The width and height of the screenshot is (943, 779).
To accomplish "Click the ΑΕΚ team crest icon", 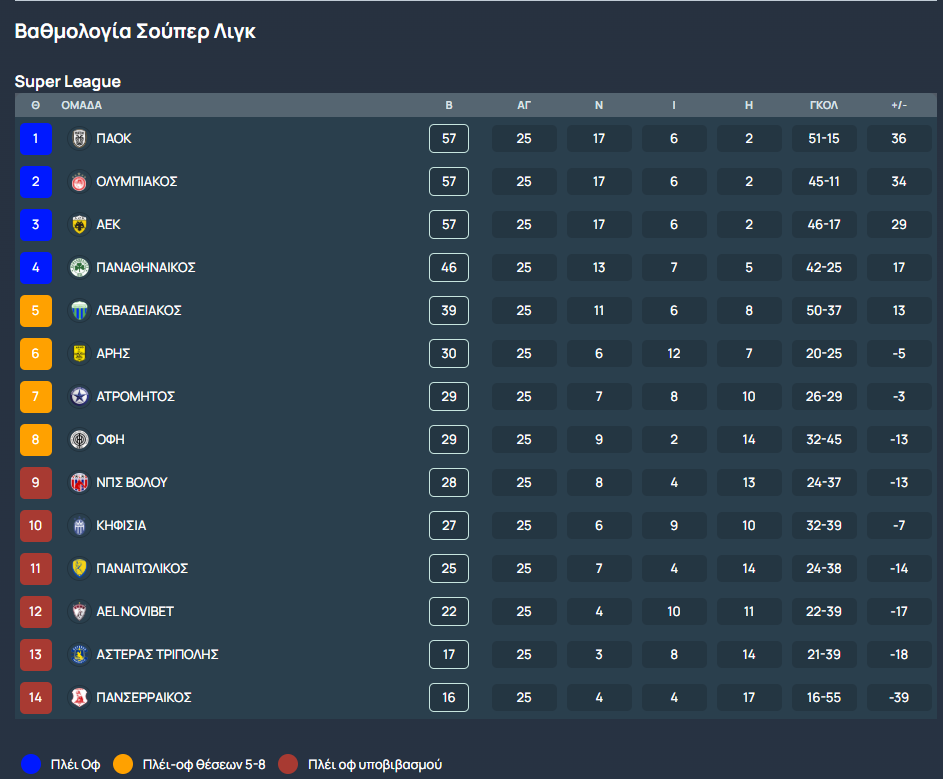I will [x=79, y=225].
